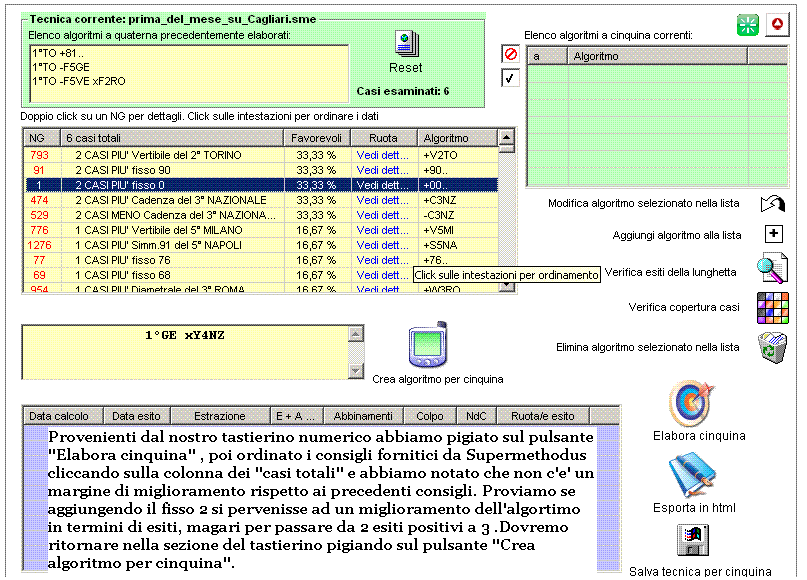Click the checkmark icon beside algorithm list
This screenshot has height=580, width=807.
click(510, 78)
